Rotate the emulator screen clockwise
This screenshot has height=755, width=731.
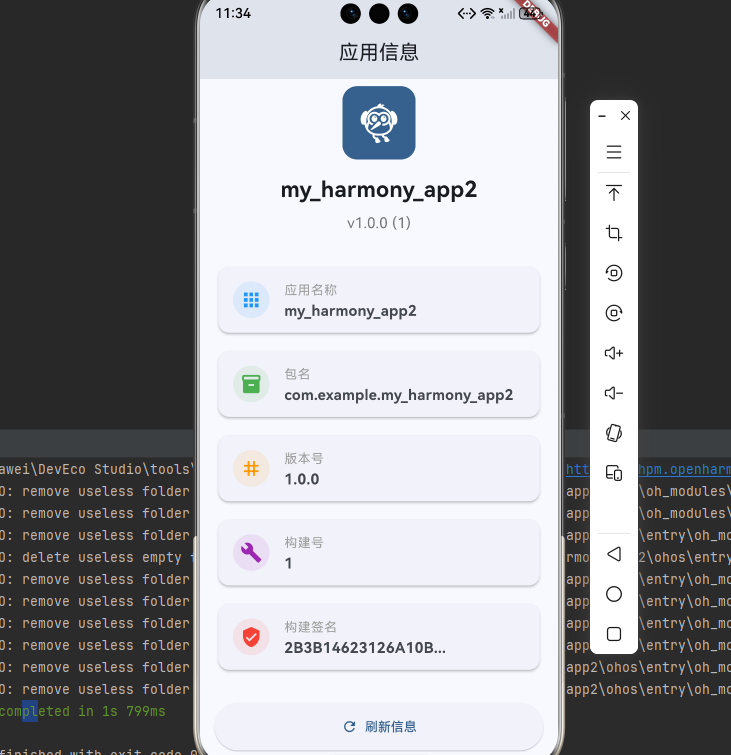point(614,313)
